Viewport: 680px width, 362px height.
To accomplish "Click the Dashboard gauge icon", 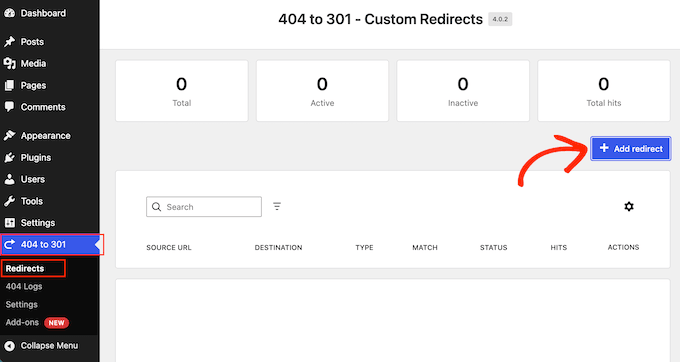I will [x=9, y=13].
